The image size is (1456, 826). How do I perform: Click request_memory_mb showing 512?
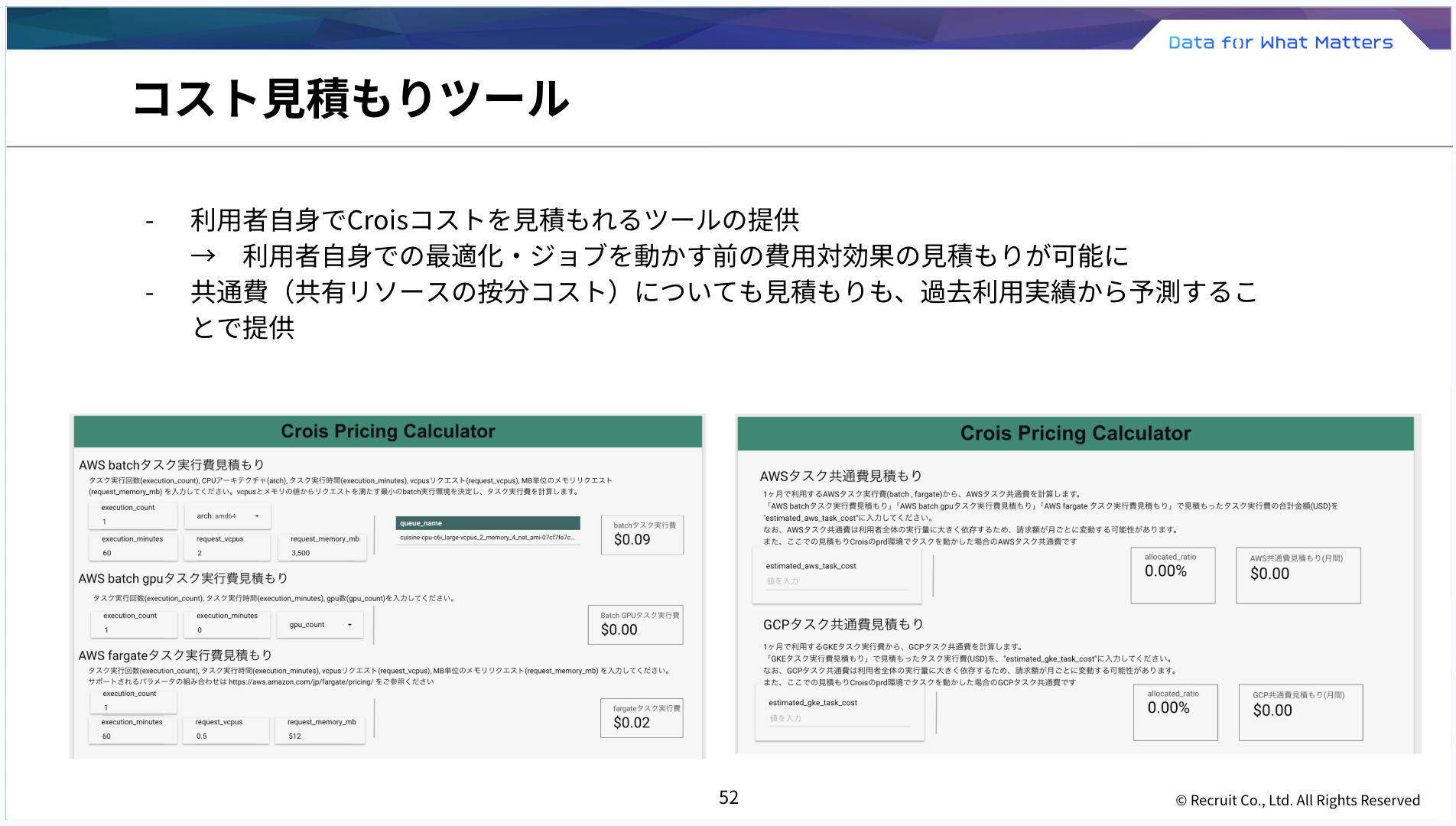point(320,730)
